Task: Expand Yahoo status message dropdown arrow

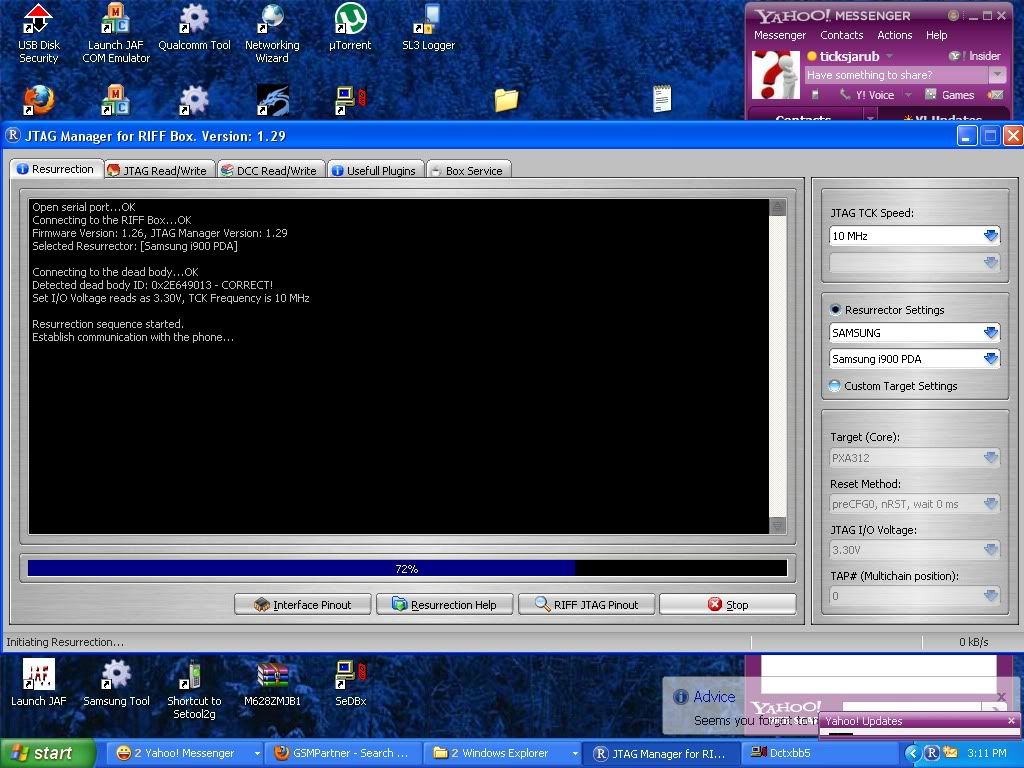Action: (x=997, y=75)
